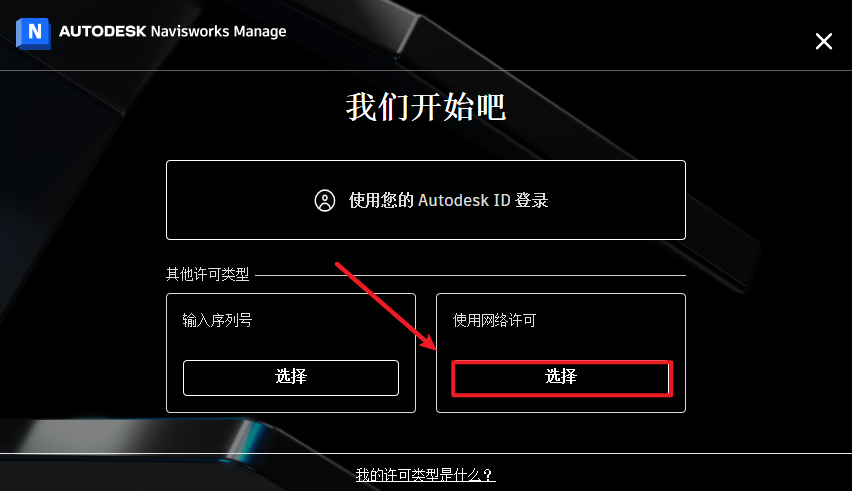Click the 其他许可类型 section label

coord(208,274)
